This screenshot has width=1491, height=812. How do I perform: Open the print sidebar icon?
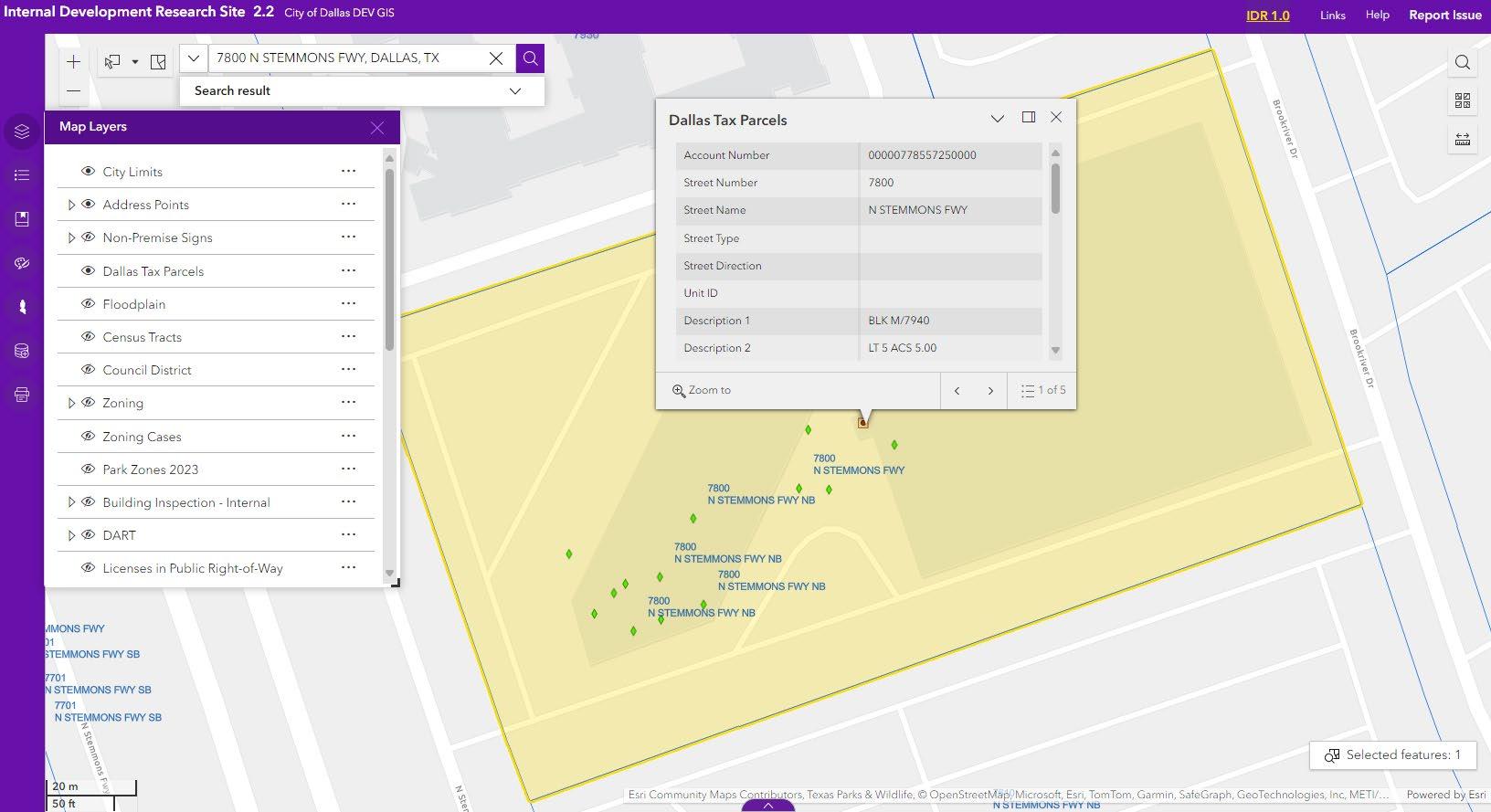(22, 395)
